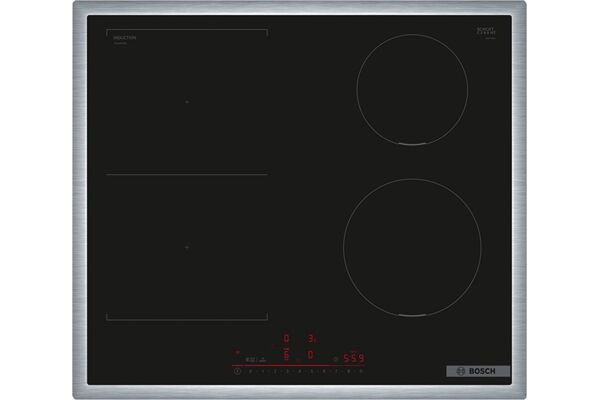Touch the timer display showing 5:59
This screenshot has width=600, height=400.
point(353,357)
